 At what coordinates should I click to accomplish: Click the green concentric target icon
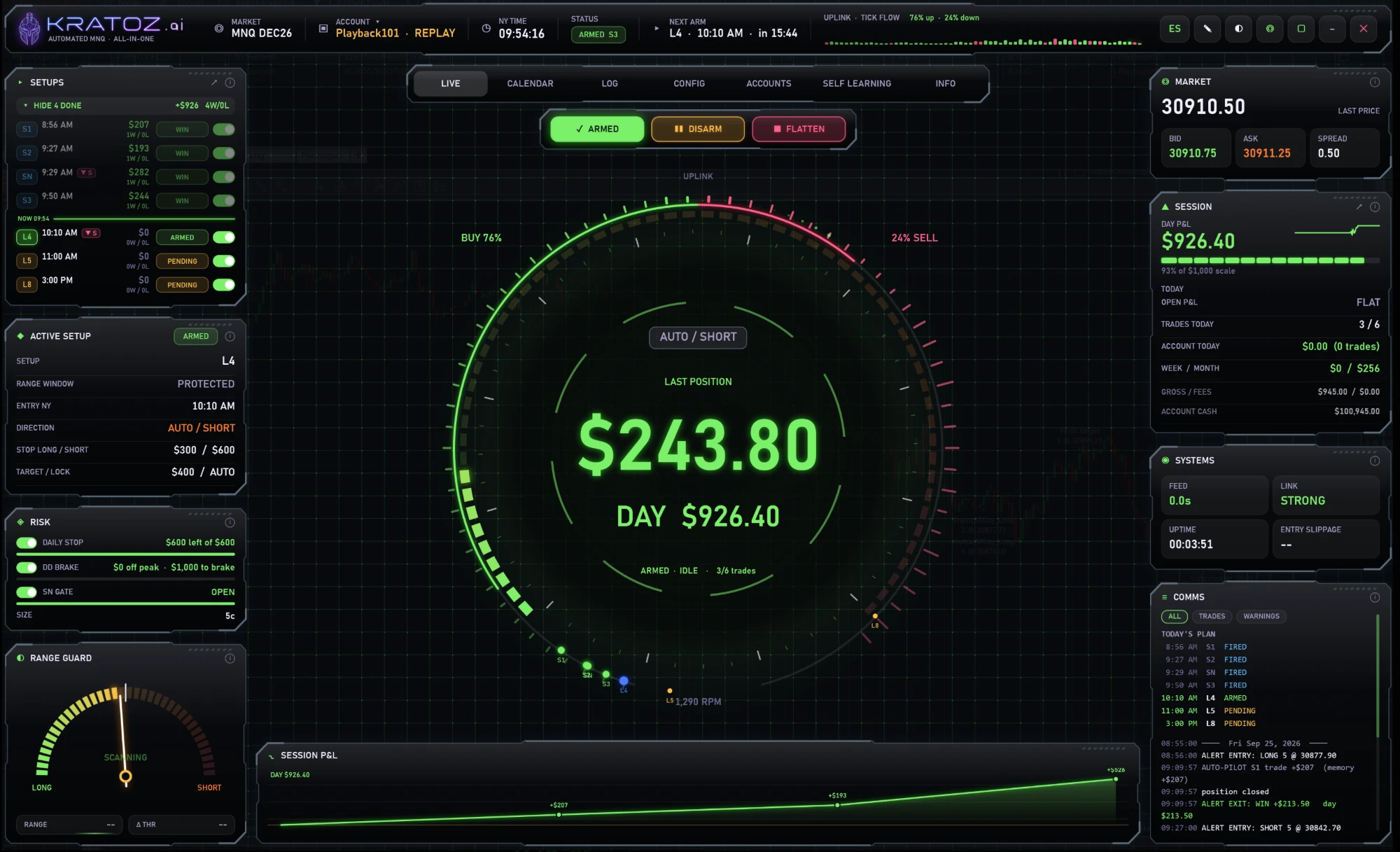1270,29
